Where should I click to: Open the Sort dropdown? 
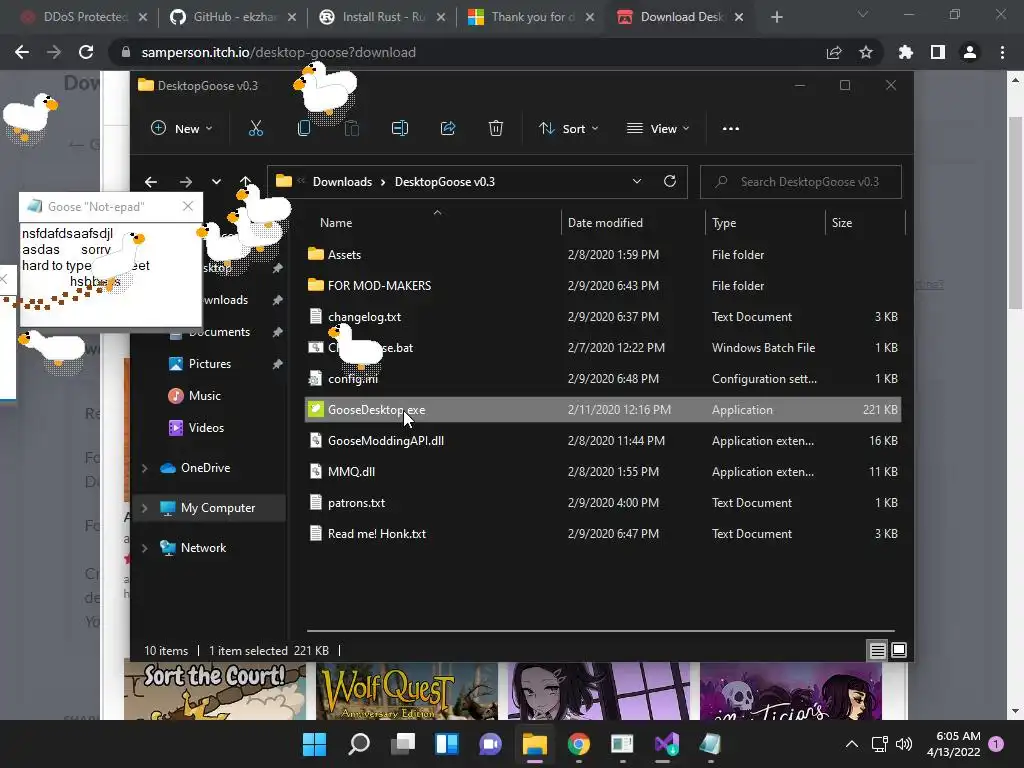[x=568, y=129]
